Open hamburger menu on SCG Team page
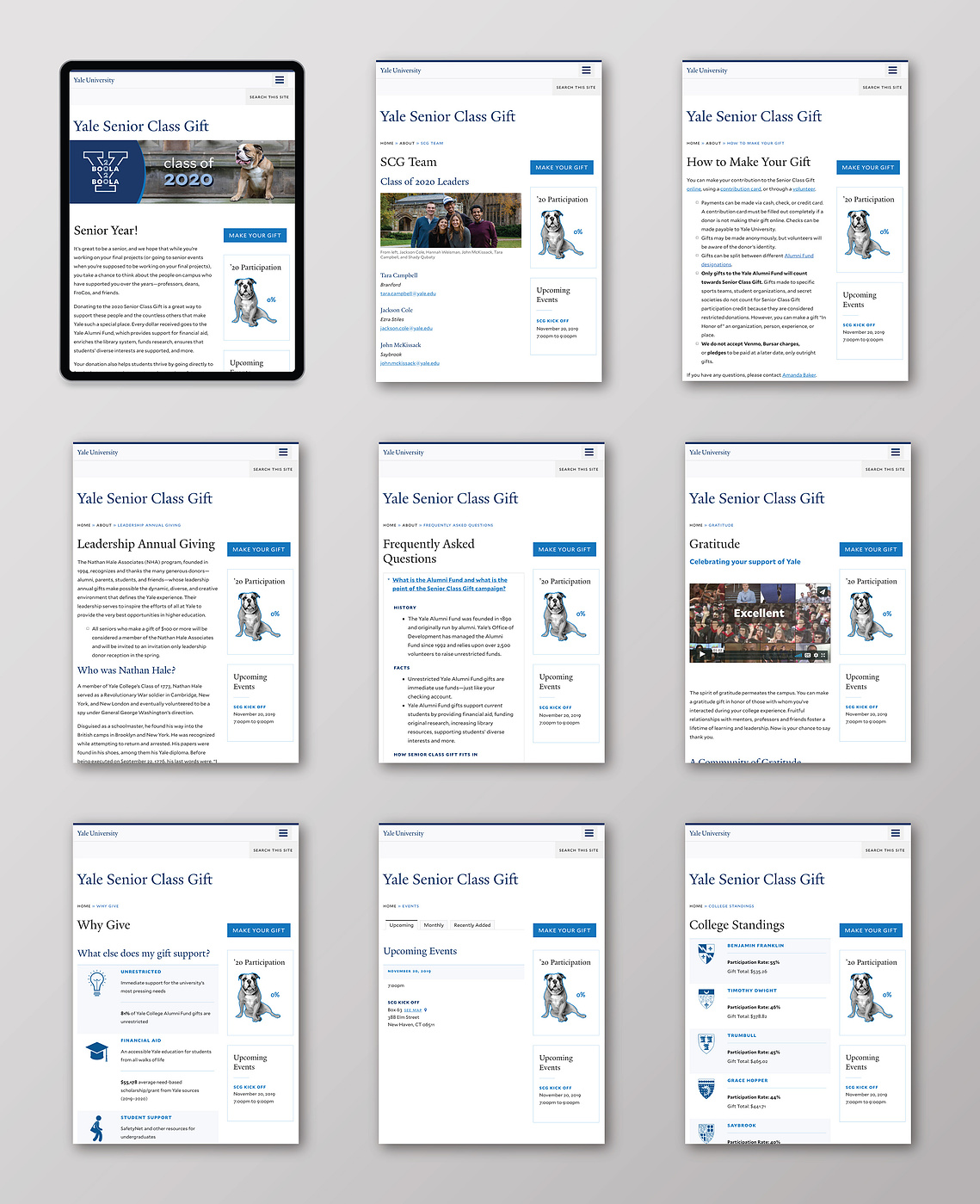 click(586, 71)
